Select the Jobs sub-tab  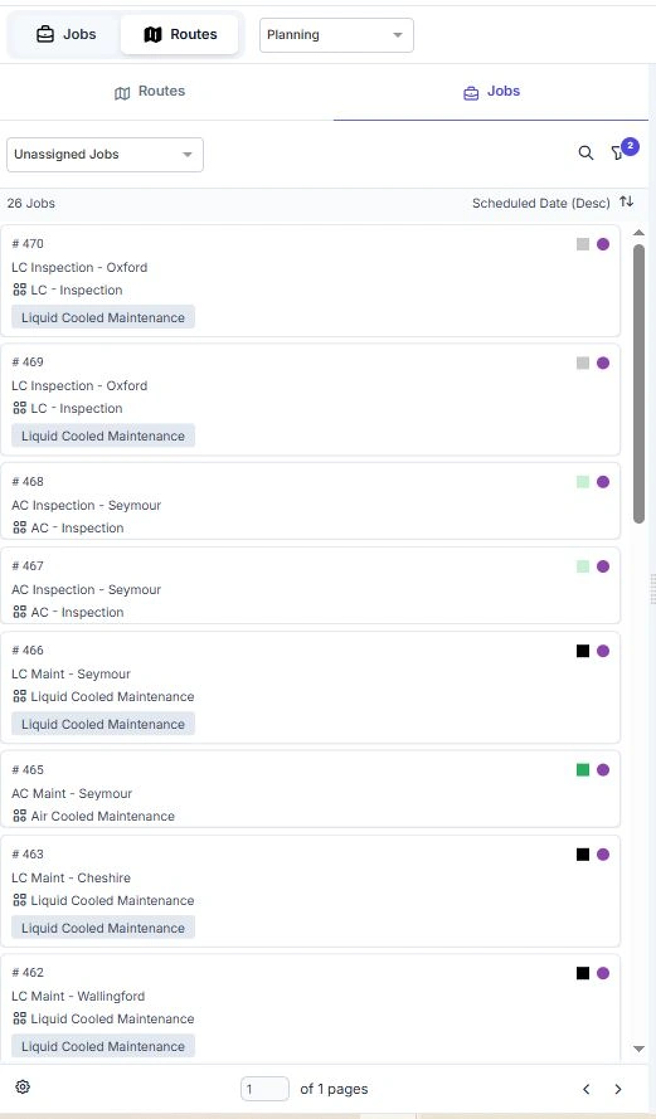point(491,92)
